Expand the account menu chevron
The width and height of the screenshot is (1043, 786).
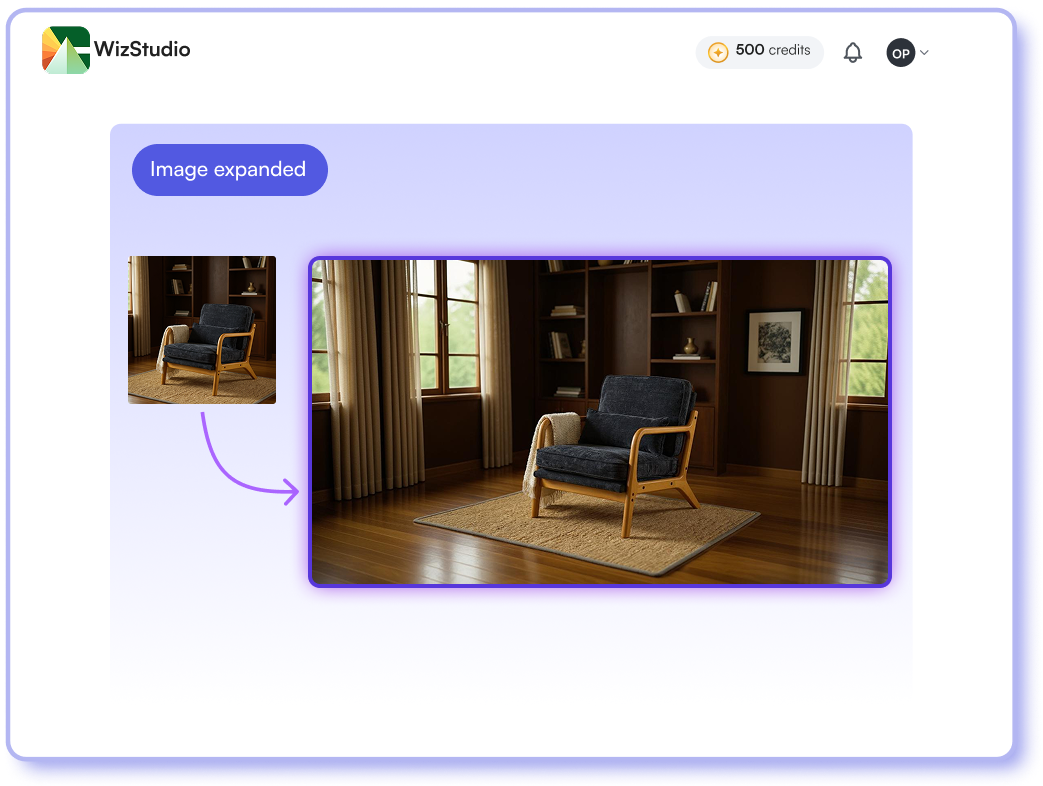tap(924, 53)
